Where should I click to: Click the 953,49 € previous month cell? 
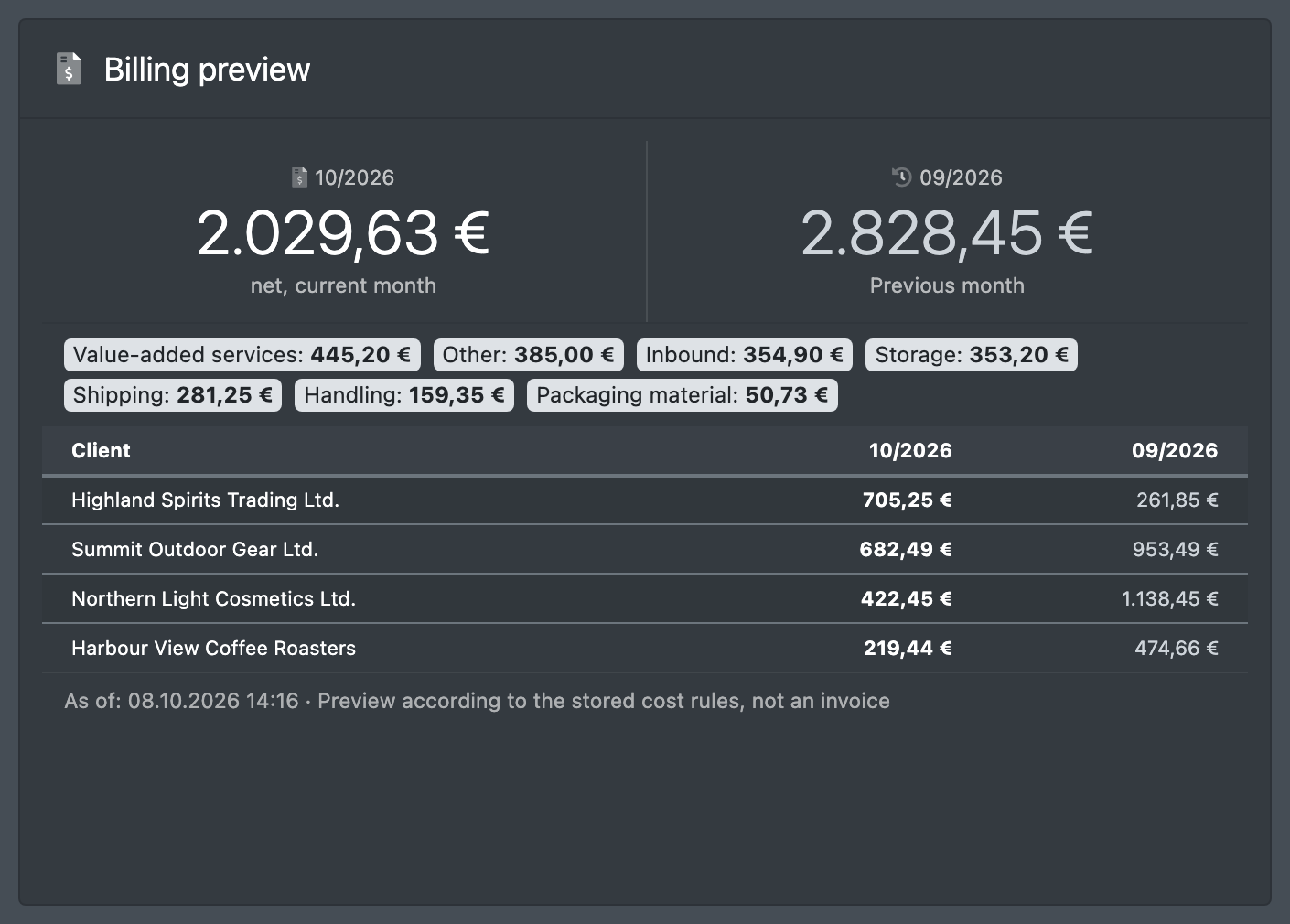point(1176,550)
